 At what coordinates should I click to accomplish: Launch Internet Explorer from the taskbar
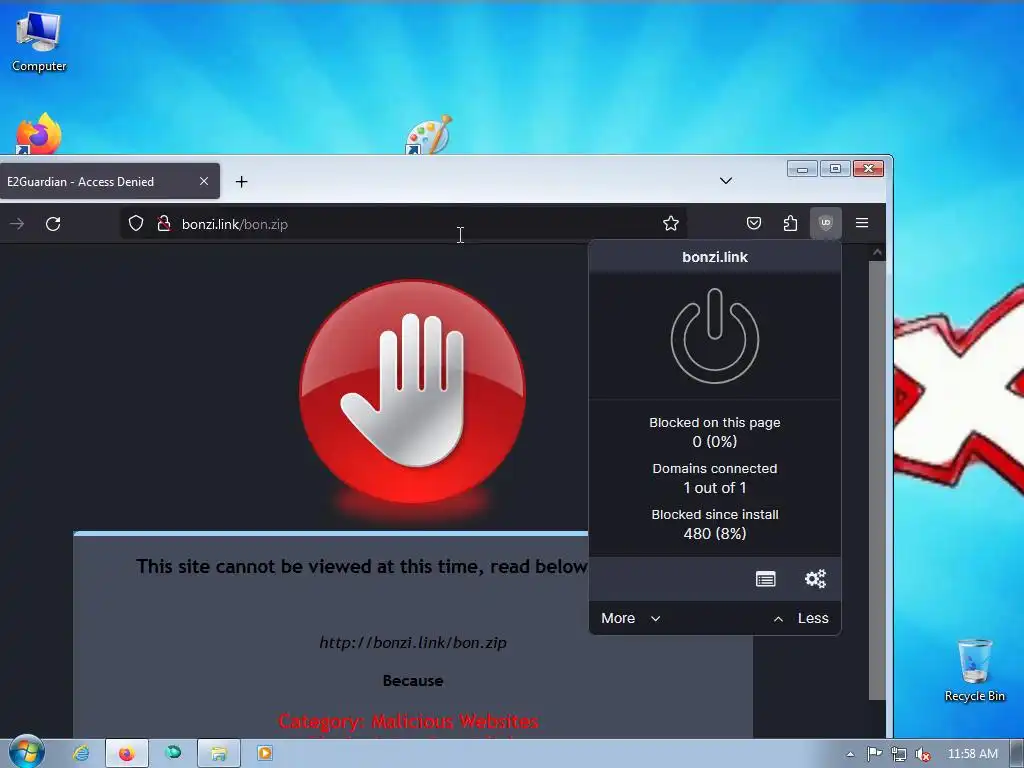point(81,753)
